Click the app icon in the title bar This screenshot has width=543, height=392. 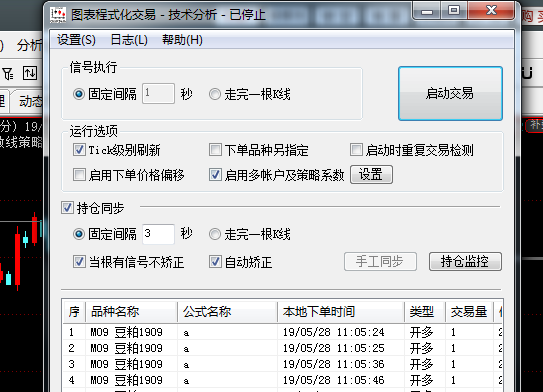click(58, 15)
